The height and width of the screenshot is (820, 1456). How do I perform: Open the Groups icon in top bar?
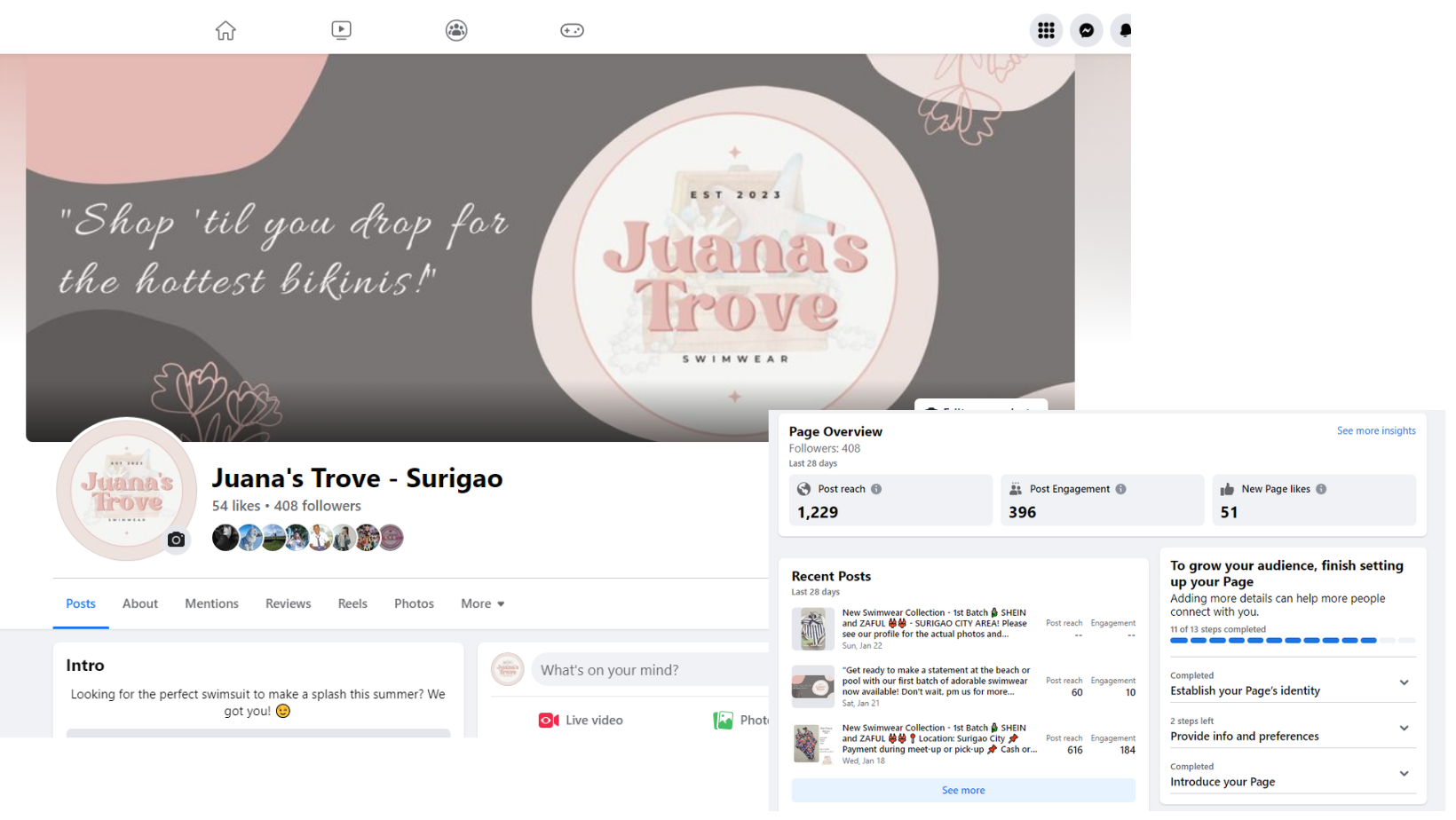[456, 30]
